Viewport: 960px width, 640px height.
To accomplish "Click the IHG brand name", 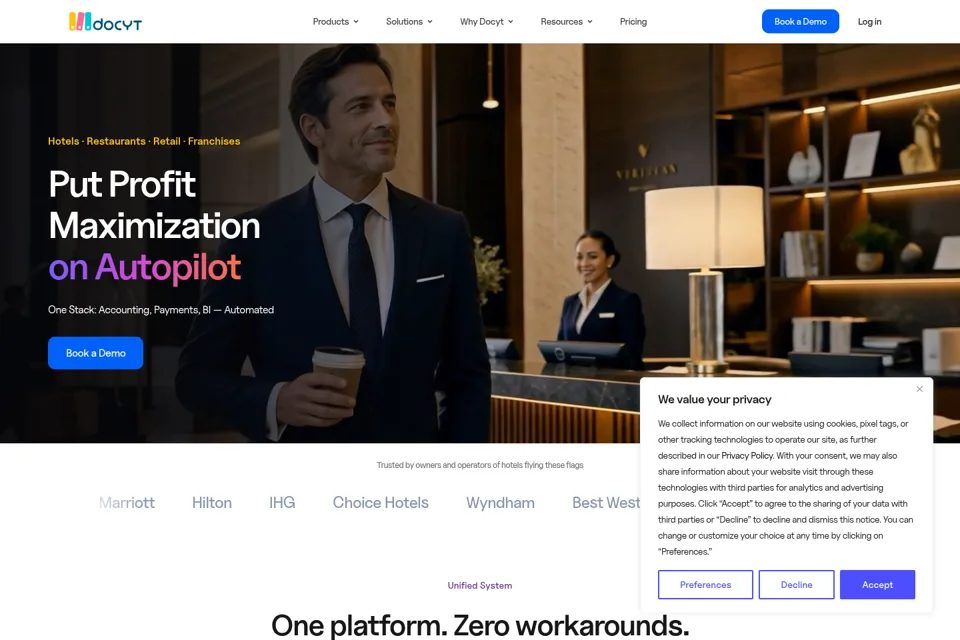I will click(282, 503).
